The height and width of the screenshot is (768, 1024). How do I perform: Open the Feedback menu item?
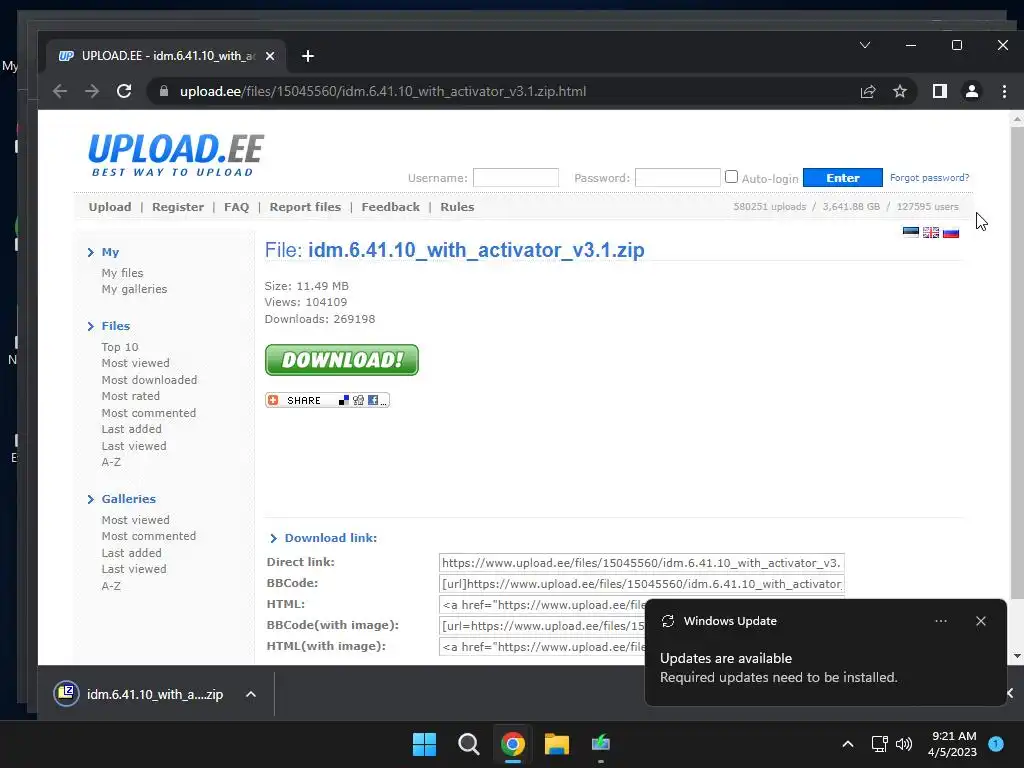[x=391, y=207]
